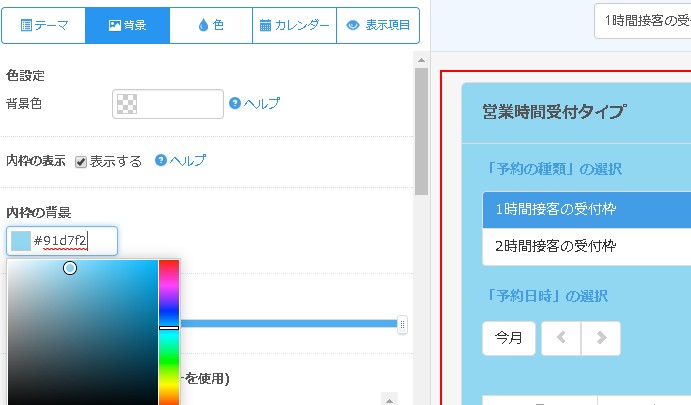Click the 「予約の種類」の選択 heading
This screenshot has width=691, height=405.
pyautogui.click(x=553, y=169)
